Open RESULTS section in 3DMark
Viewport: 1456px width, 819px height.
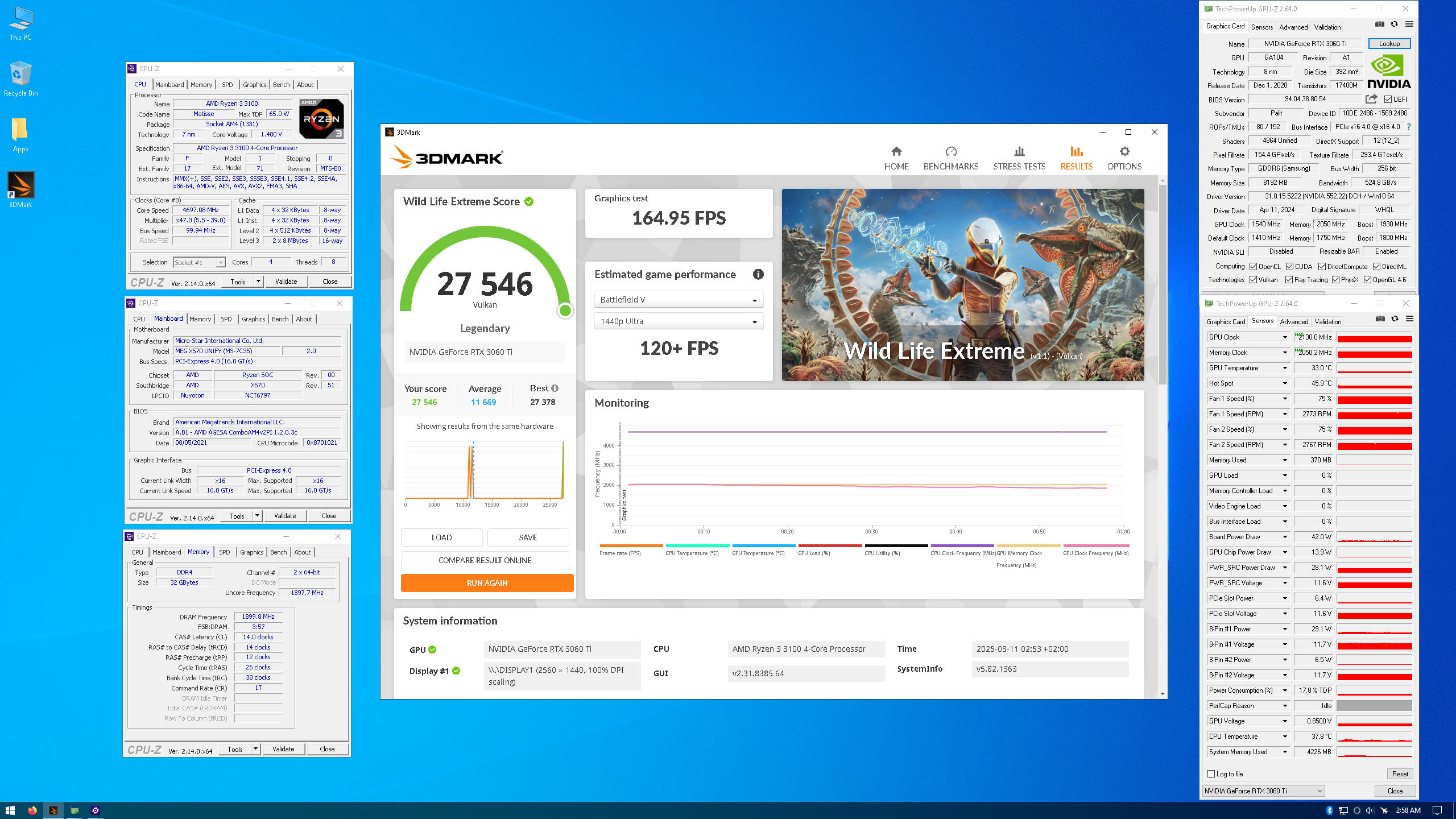(1076, 158)
